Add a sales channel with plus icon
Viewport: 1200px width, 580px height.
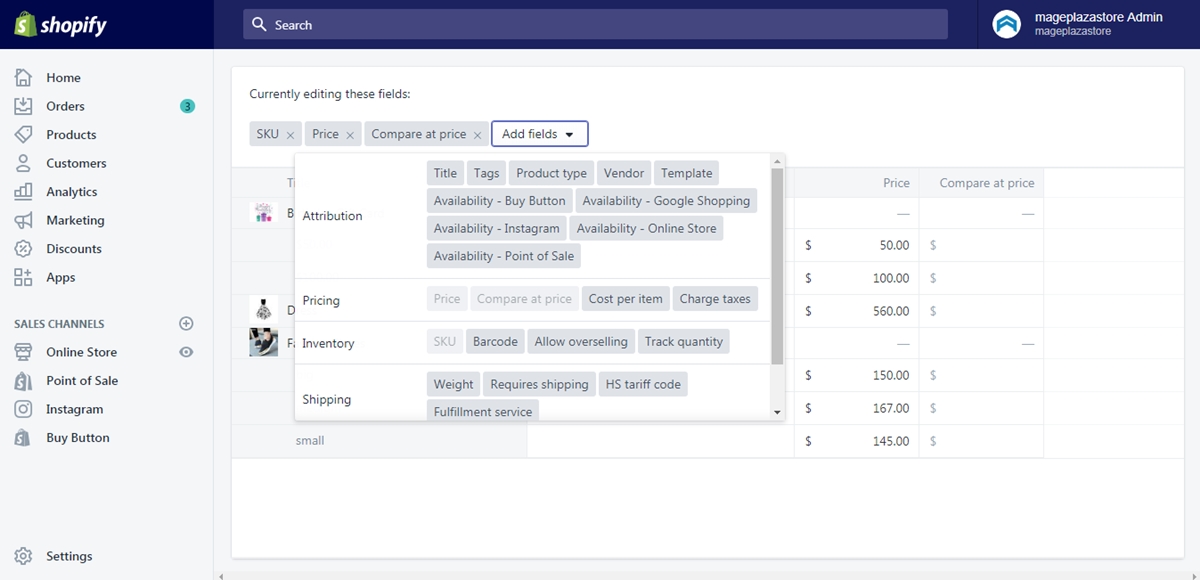click(x=185, y=324)
